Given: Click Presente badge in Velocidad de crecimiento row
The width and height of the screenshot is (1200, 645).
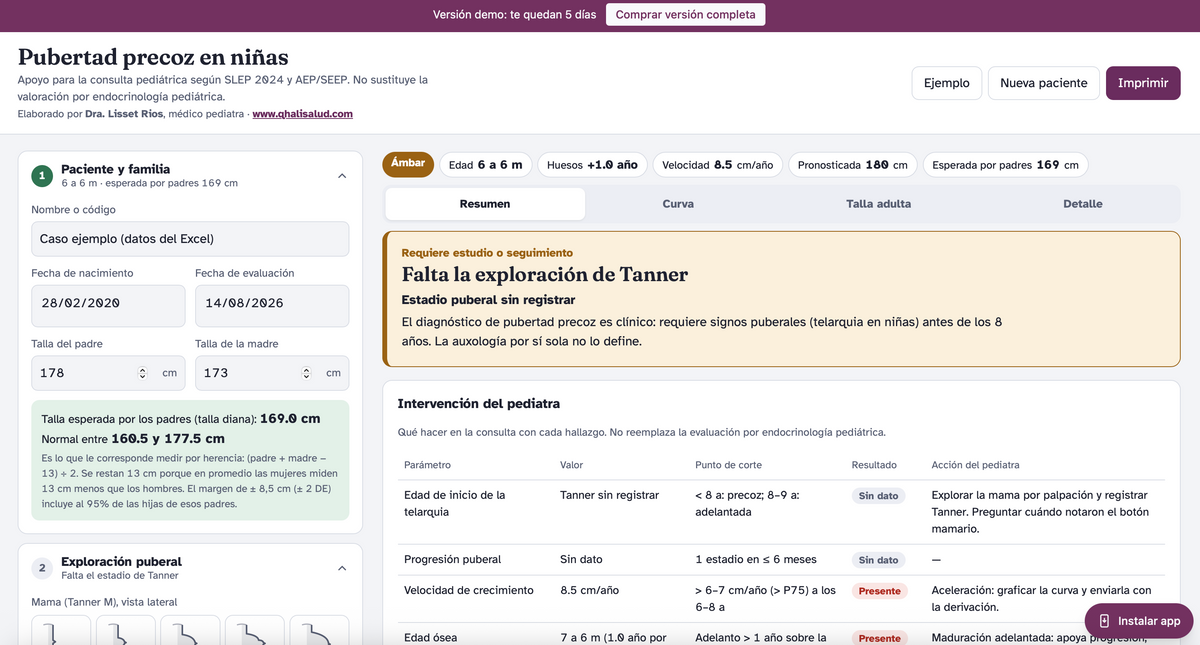Looking at the screenshot, I should pyautogui.click(x=880, y=591).
